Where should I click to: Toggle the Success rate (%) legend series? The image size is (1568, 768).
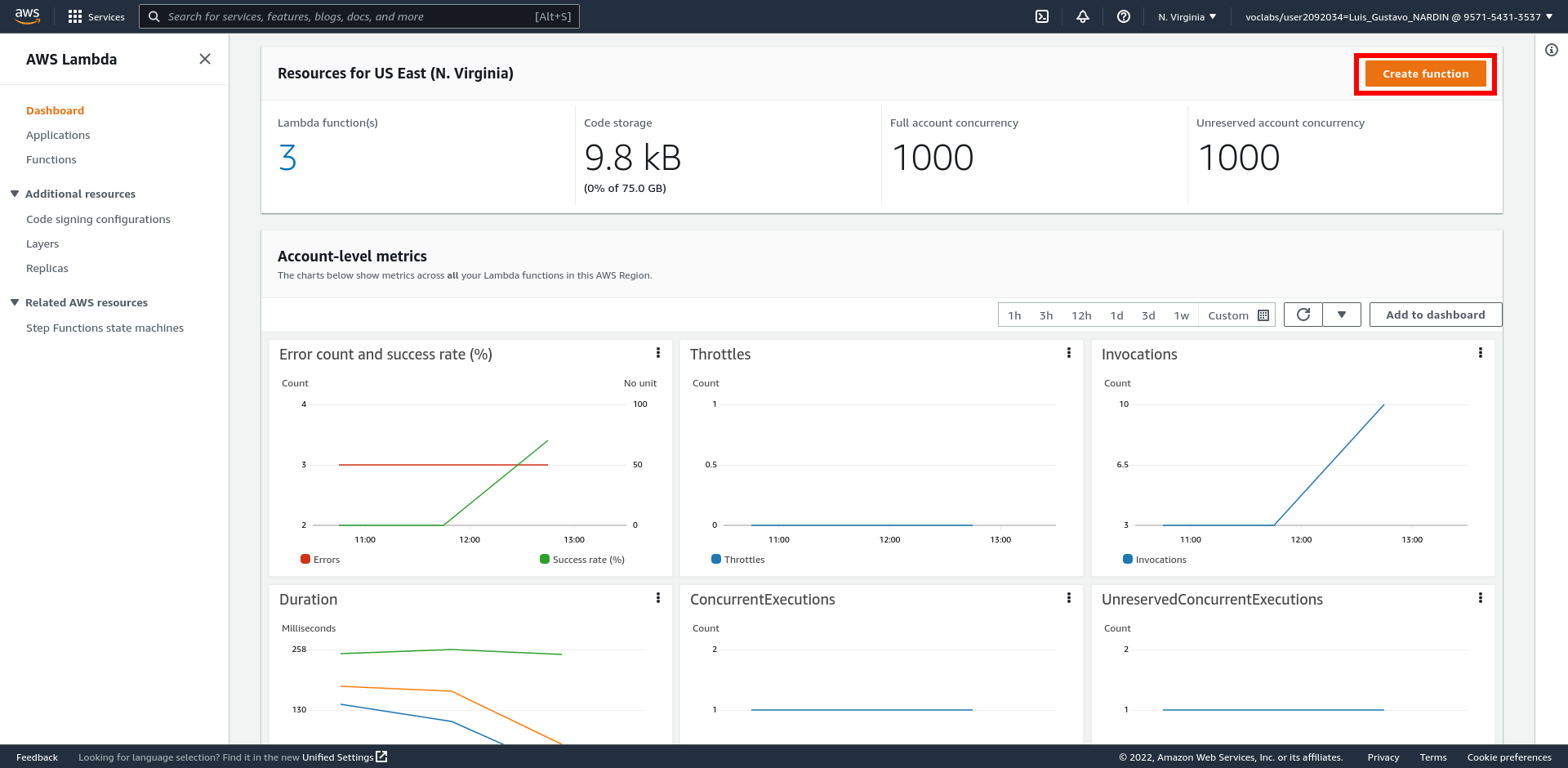pyautogui.click(x=581, y=560)
